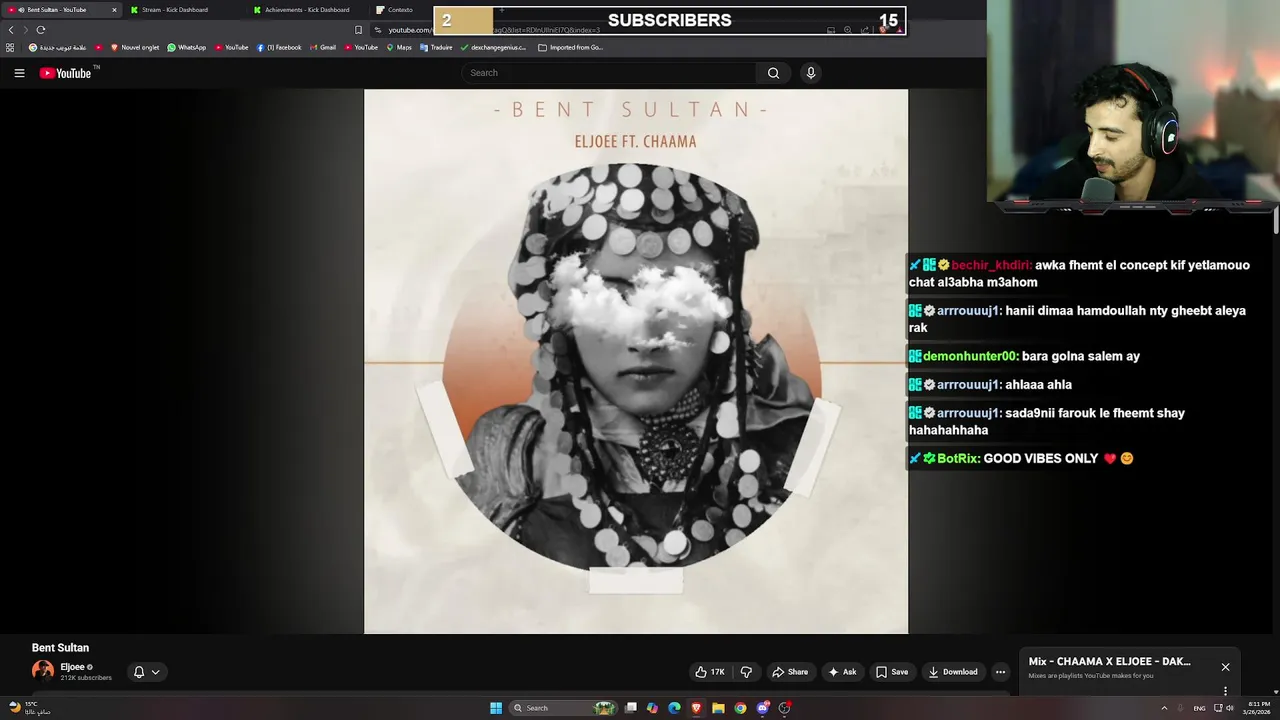This screenshot has height=720, width=1280.
Task: Launch Copilot from the taskbar
Action: pos(653,708)
